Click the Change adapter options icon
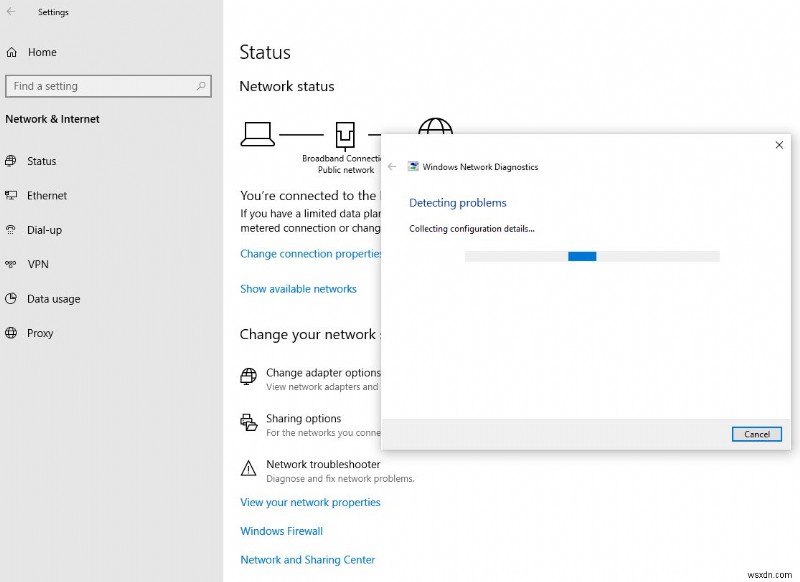 pyautogui.click(x=248, y=377)
